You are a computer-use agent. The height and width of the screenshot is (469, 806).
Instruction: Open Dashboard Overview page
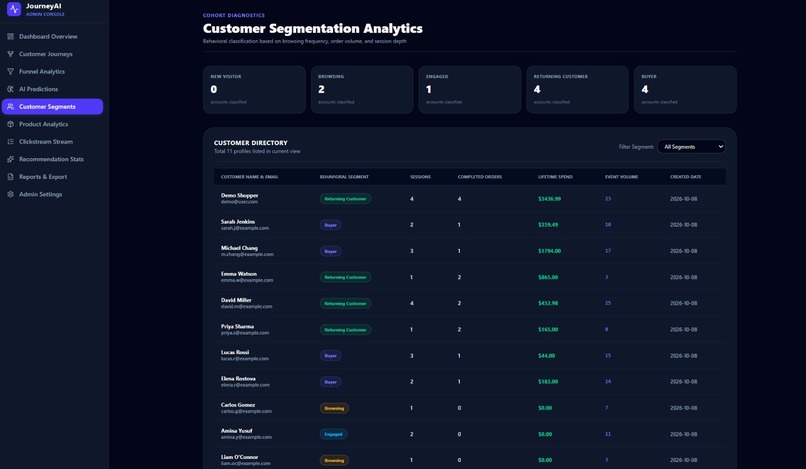[52, 37]
